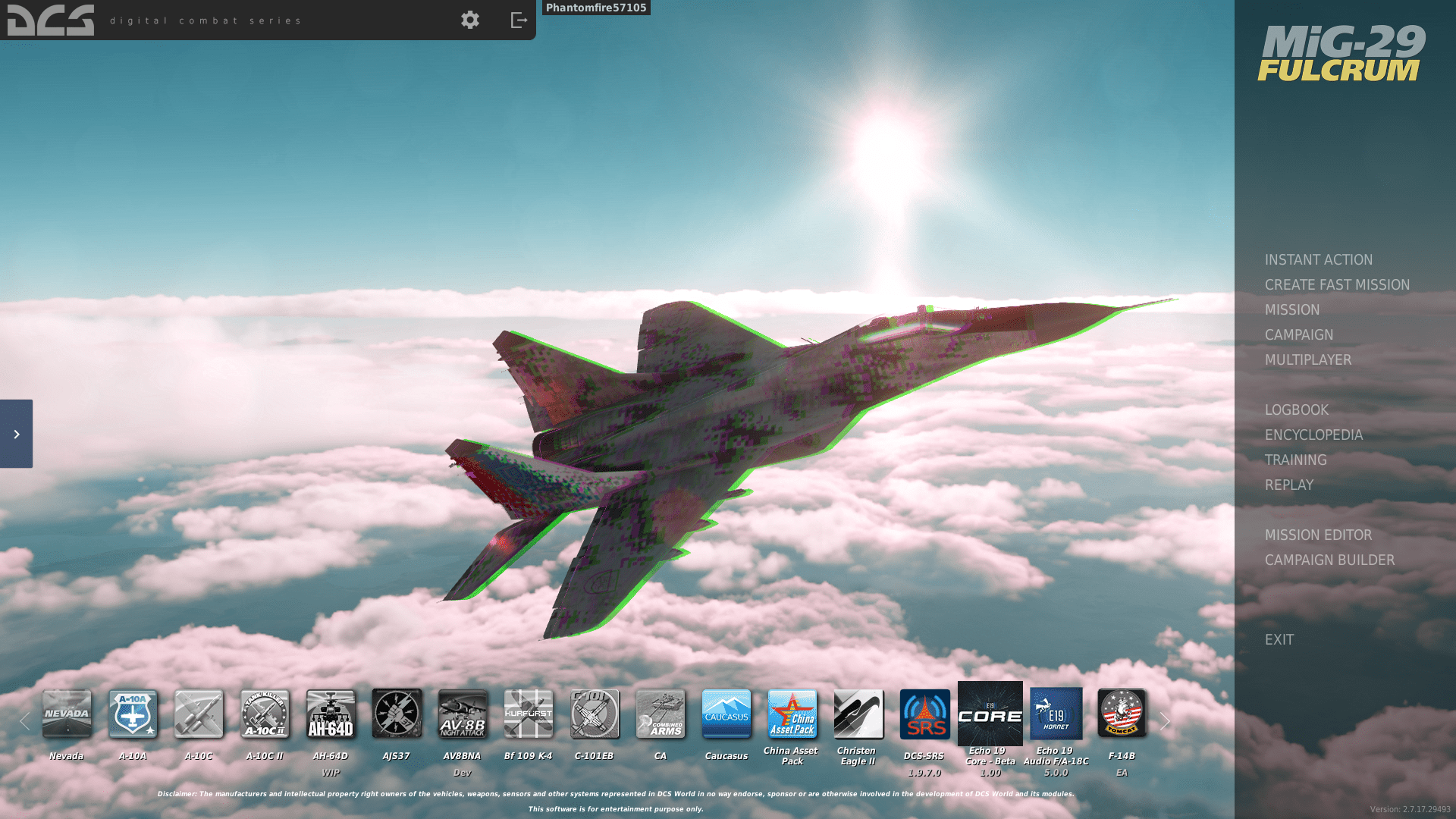Select the Combined Arms module icon

click(661, 714)
